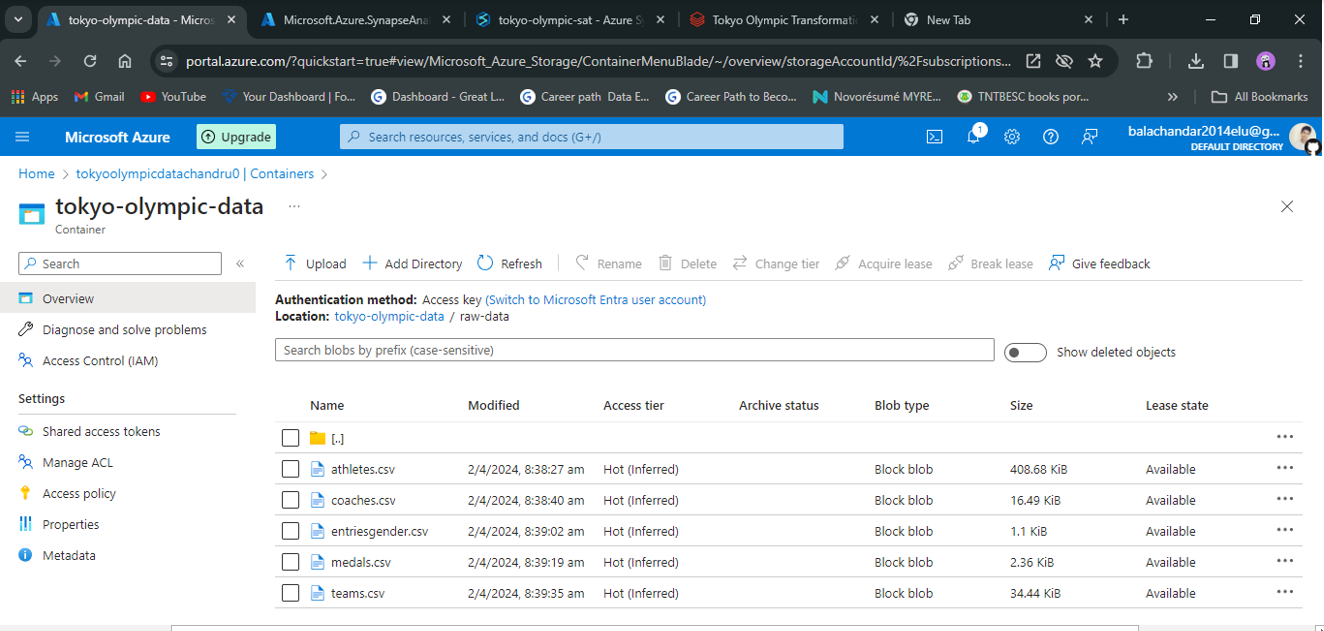Open Chrome extensions puzzle icon
The height and width of the screenshot is (631, 1324).
tap(1144, 61)
